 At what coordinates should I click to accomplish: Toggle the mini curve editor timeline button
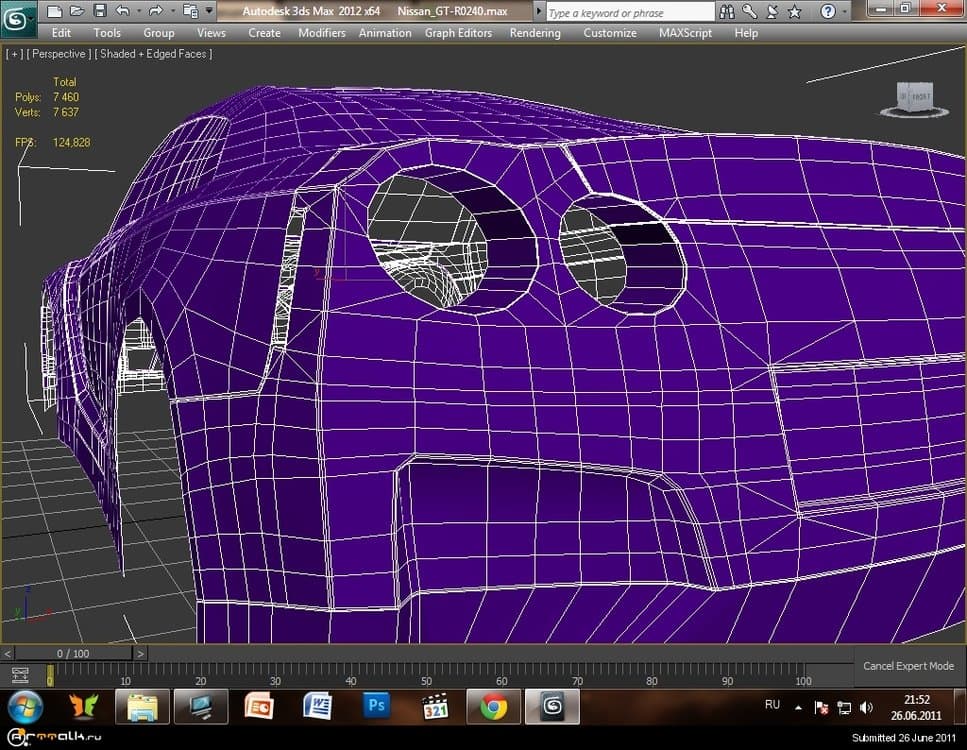click(x=19, y=675)
